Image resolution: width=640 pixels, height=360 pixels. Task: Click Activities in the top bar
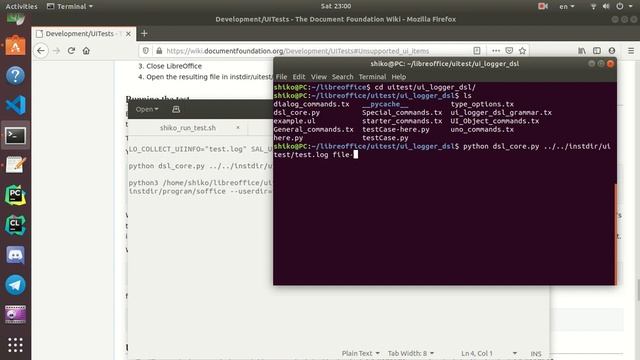tap(21, 6)
